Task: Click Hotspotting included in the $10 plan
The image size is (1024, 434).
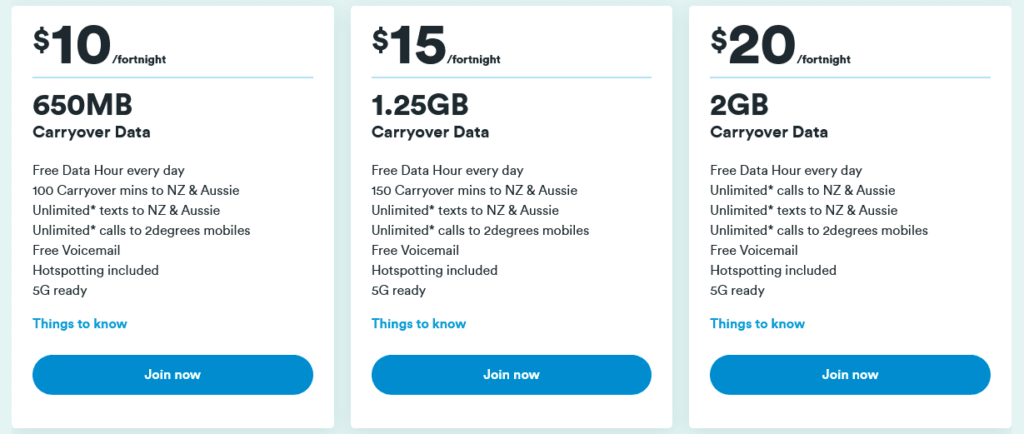Action: (x=96, y=270)
